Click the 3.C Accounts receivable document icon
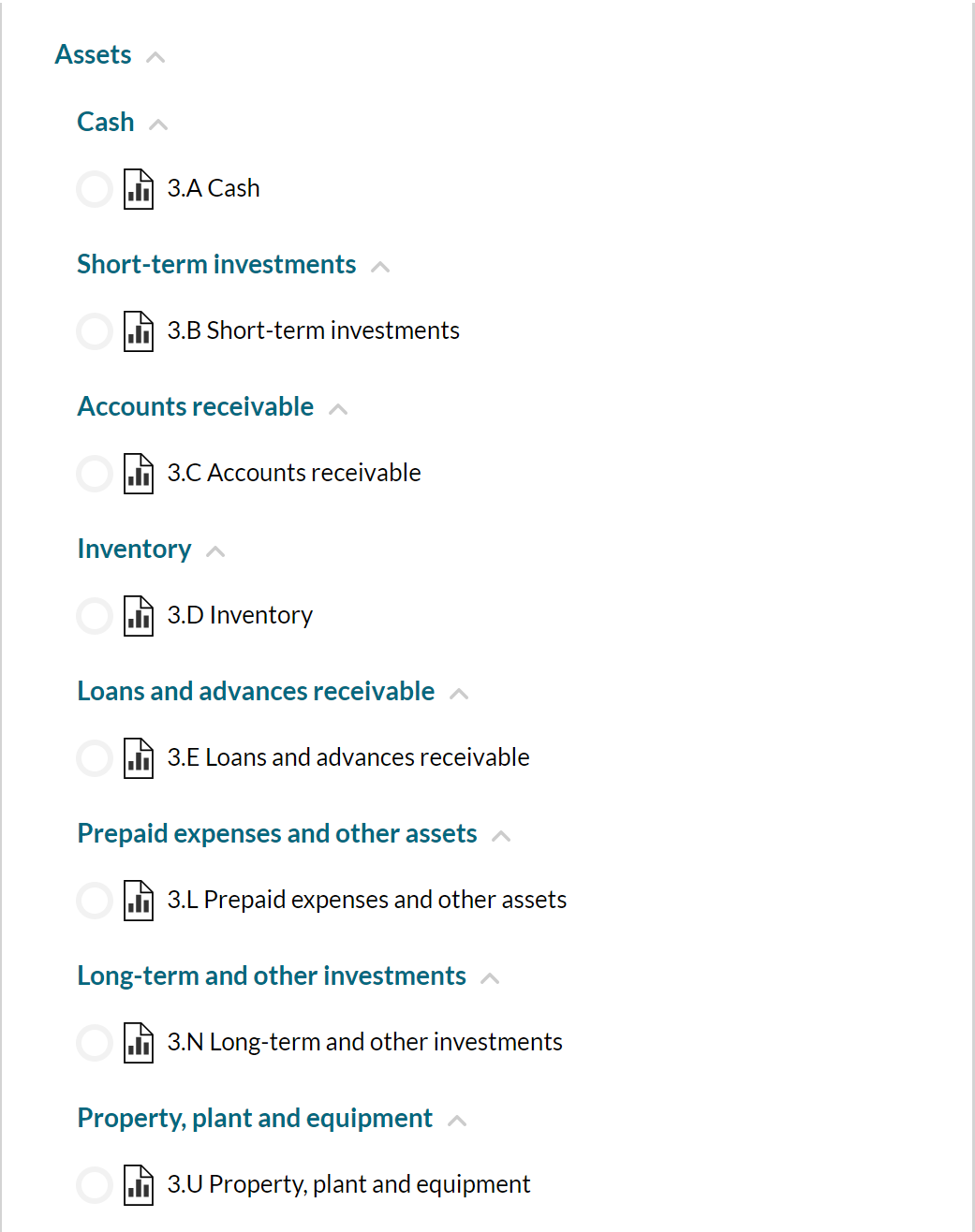This screenshot has height=1232, width=975. [x=139, y=474]
